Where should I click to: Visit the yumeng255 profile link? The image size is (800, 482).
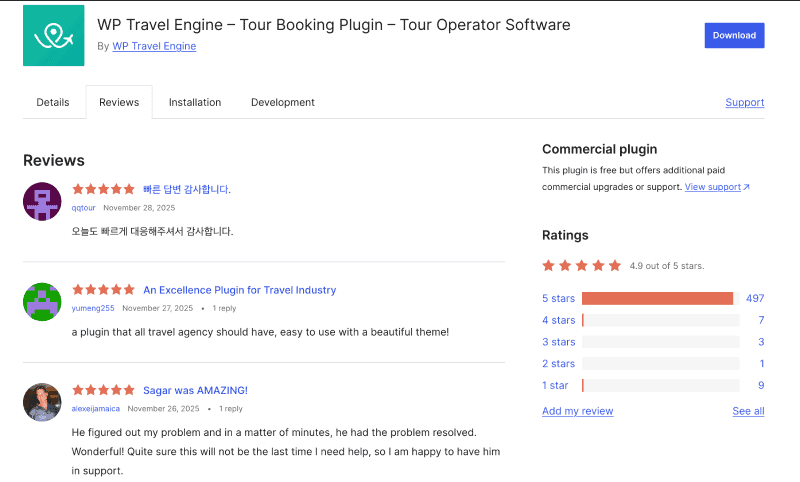click(x=93, y=308)
